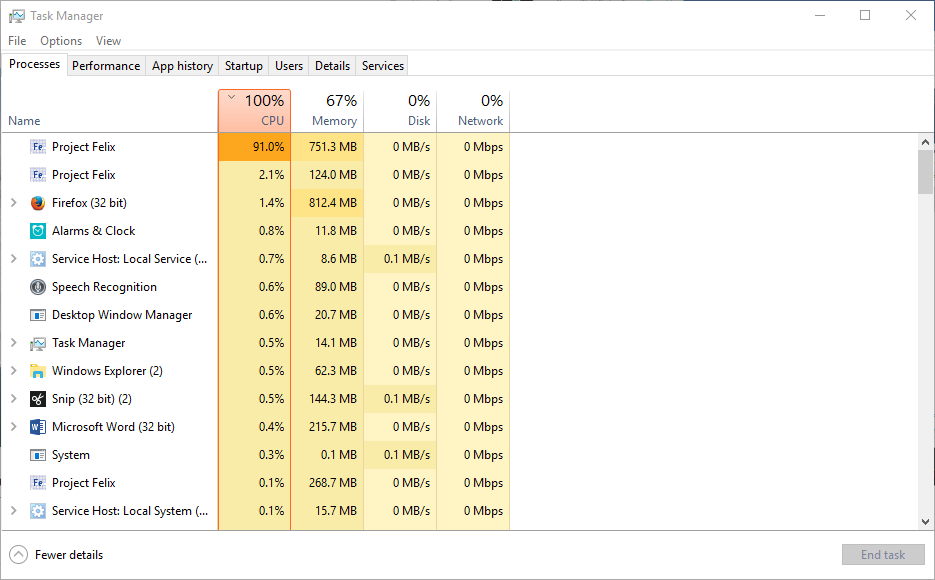The height and width of the screenshot is (580, 935).
Task: Click the Fewer details link text
Action: pyautogui.click(x=69, y=554)
